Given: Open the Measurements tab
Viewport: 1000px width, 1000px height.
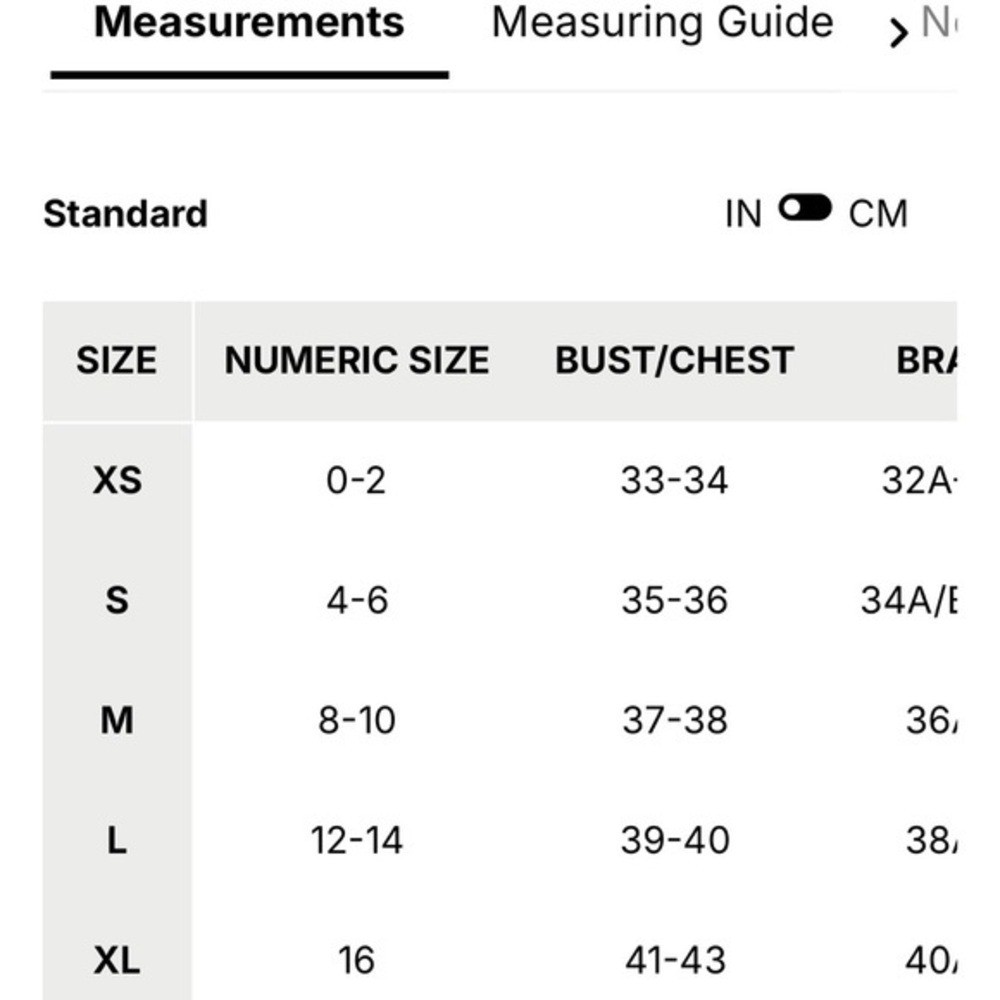Looking at the screenshot, I should pyautogui.click(x=249, y=23).
